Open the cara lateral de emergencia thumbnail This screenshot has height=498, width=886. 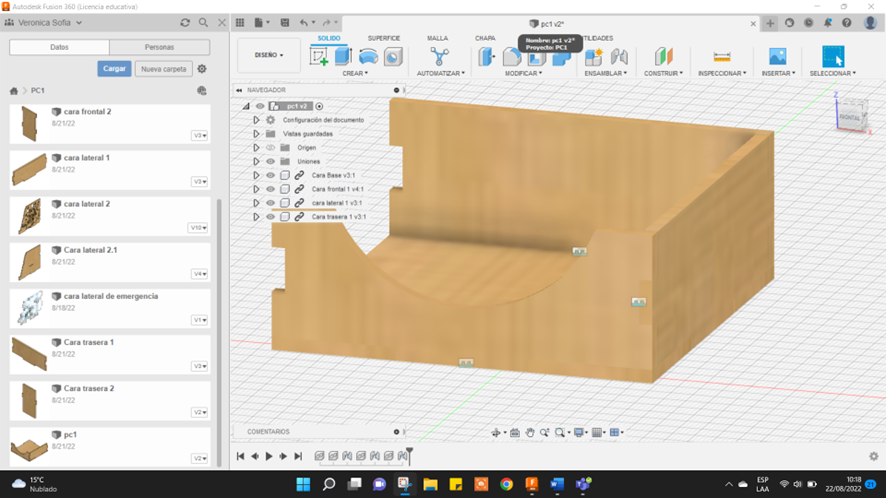tap(29, 308)
